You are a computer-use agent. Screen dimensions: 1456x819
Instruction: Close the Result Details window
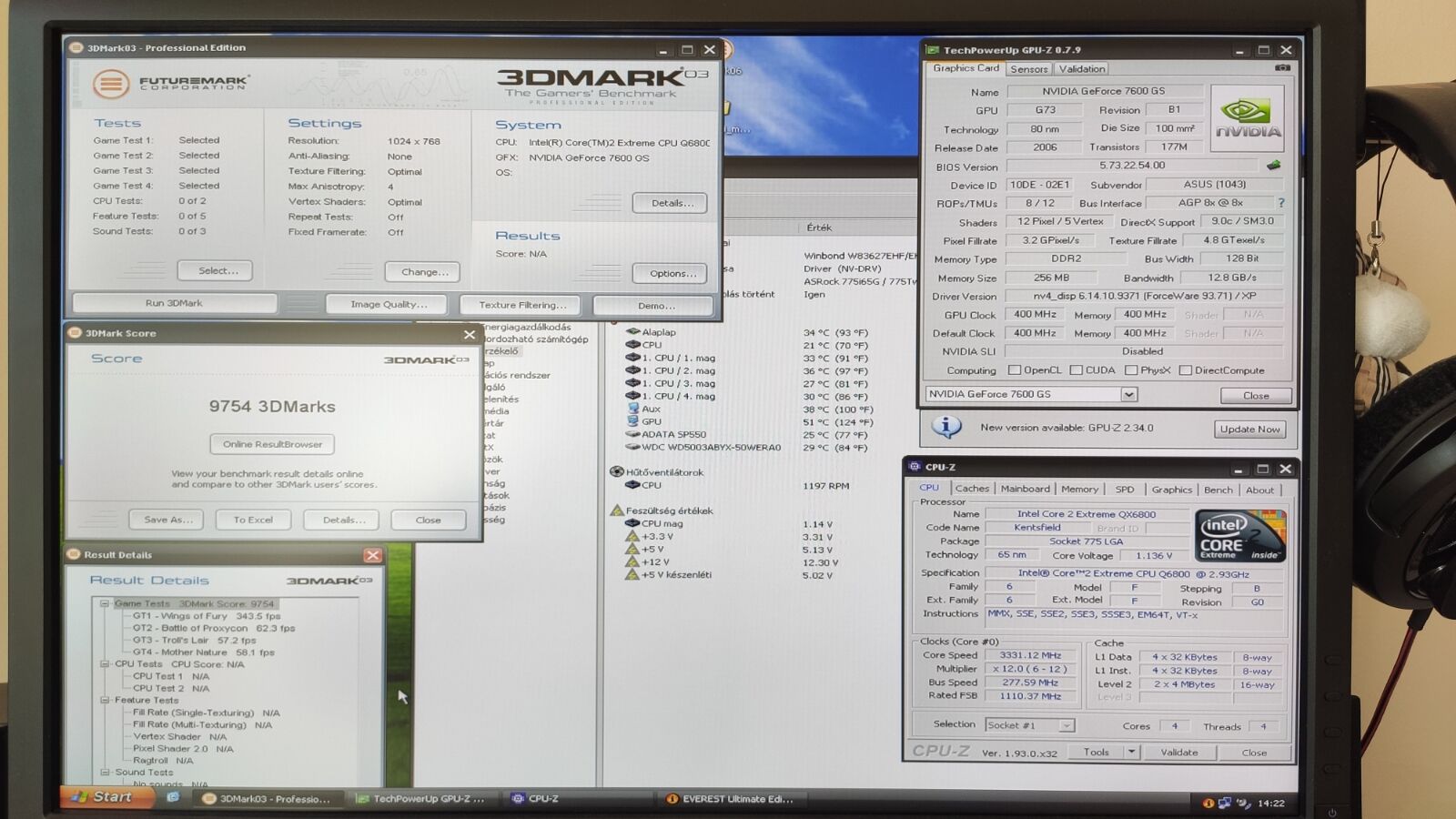(372, 555)
